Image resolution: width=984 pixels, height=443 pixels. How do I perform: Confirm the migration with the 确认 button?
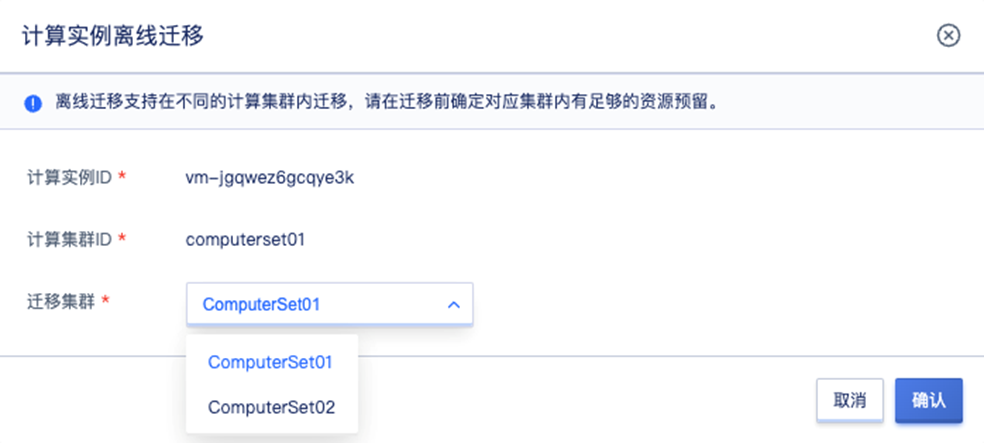[x=928, y=400]
